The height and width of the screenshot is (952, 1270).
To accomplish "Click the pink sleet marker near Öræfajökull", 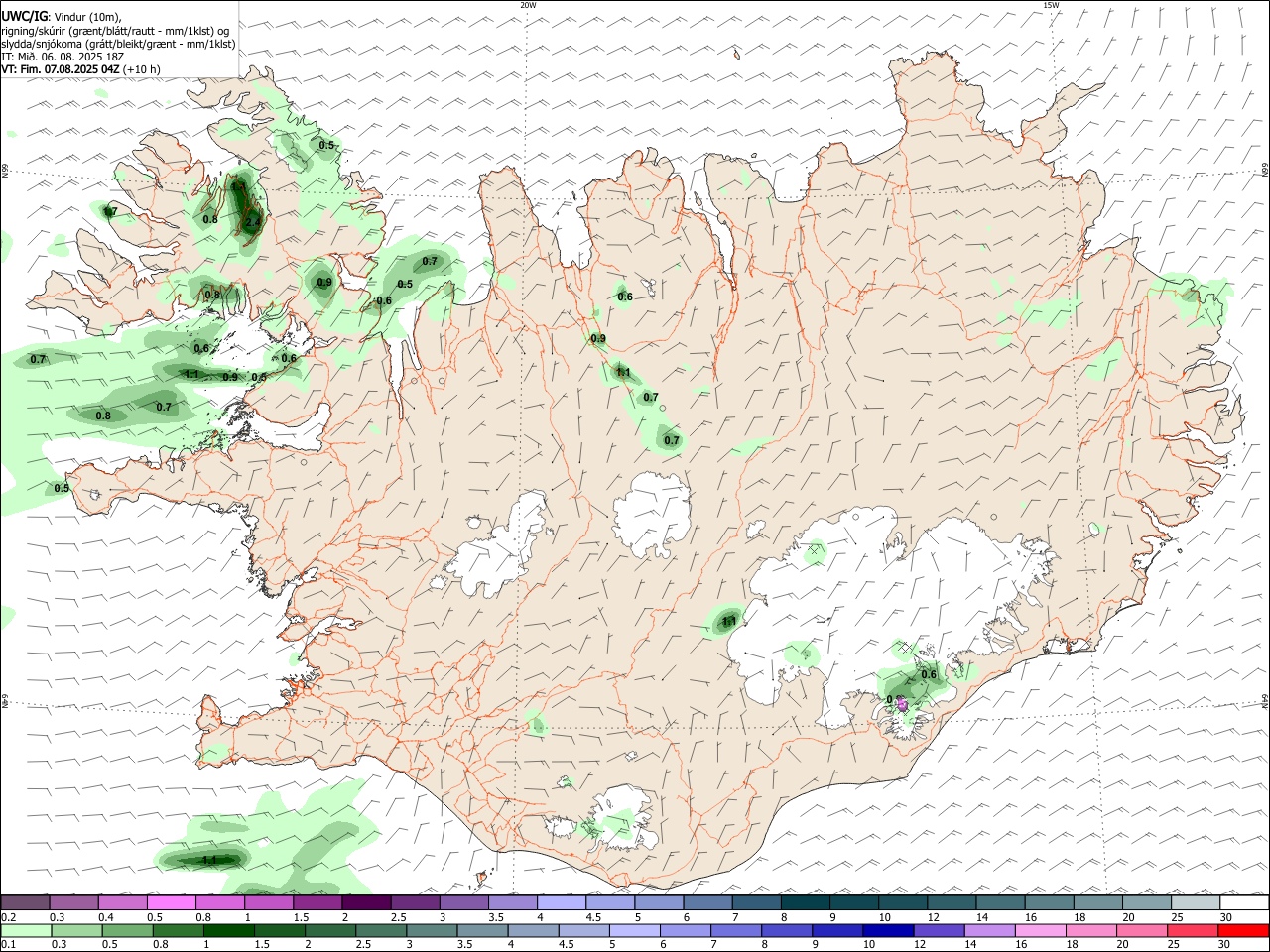I will point(902,704).
